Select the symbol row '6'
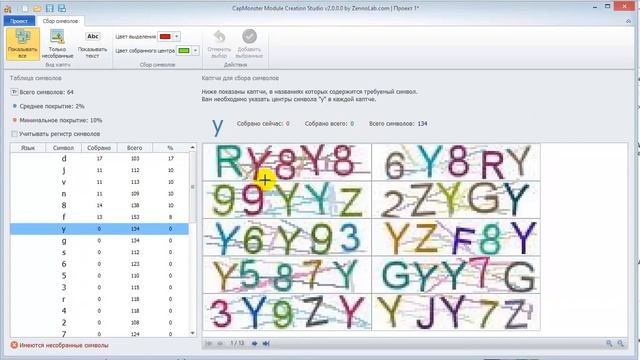 point(99,264)
